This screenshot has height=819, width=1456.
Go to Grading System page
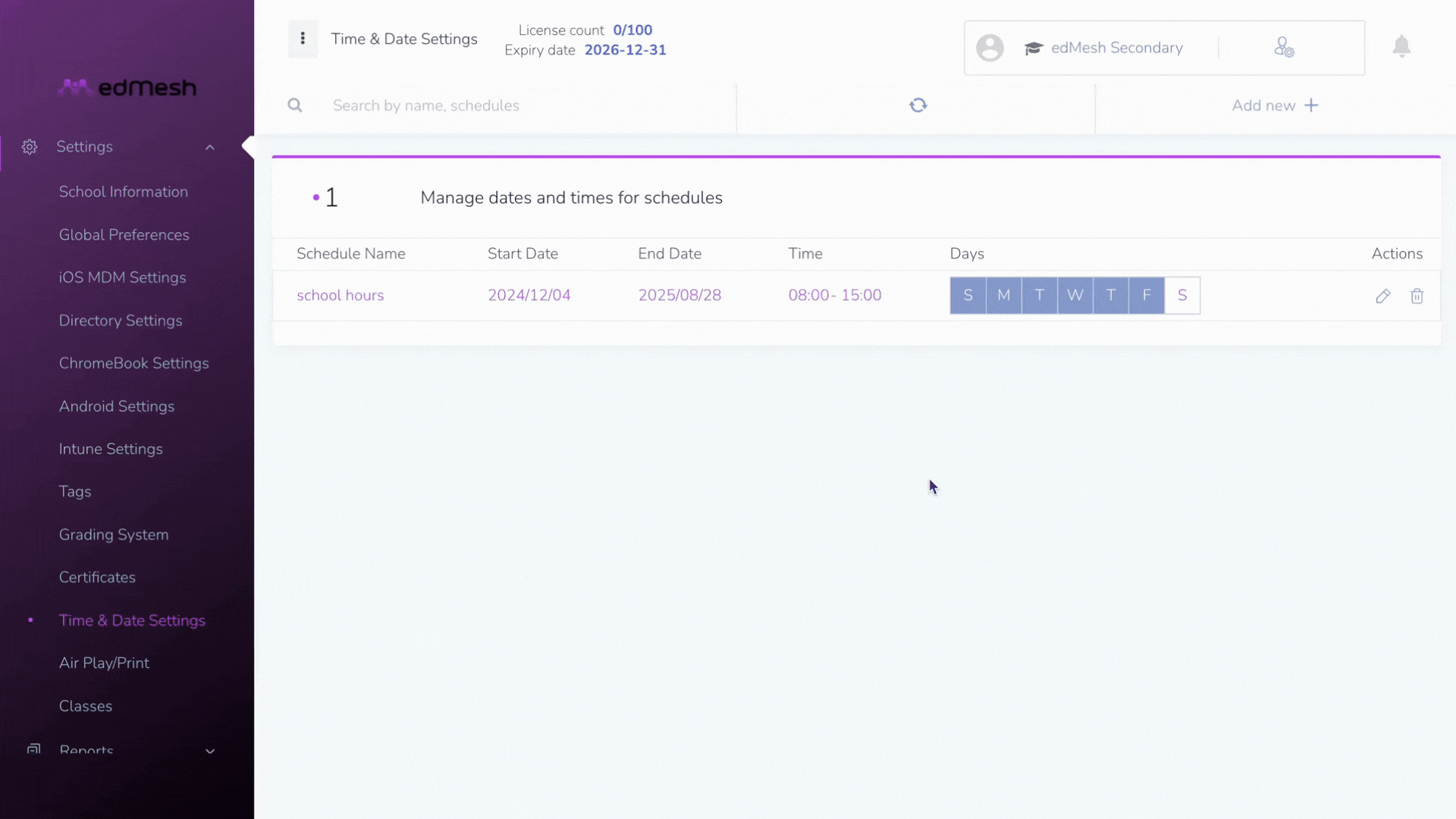pos(114,535)
